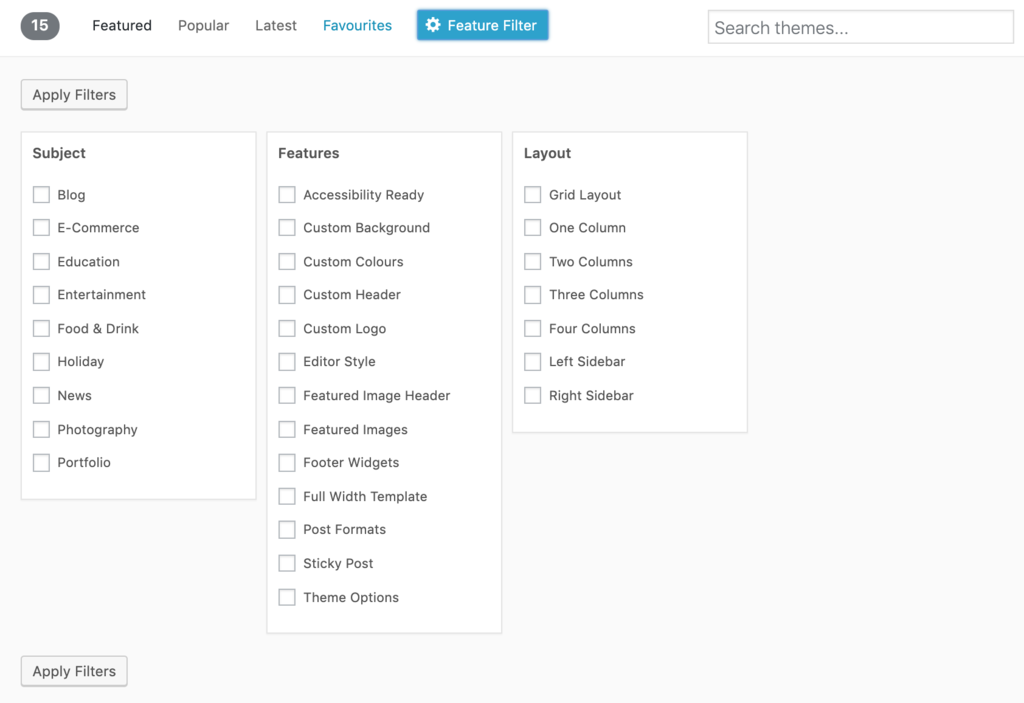The width and height of the screenshot is (1024, 703).
Task: Enable the Photography subject filter
Action: click(41, 429)
